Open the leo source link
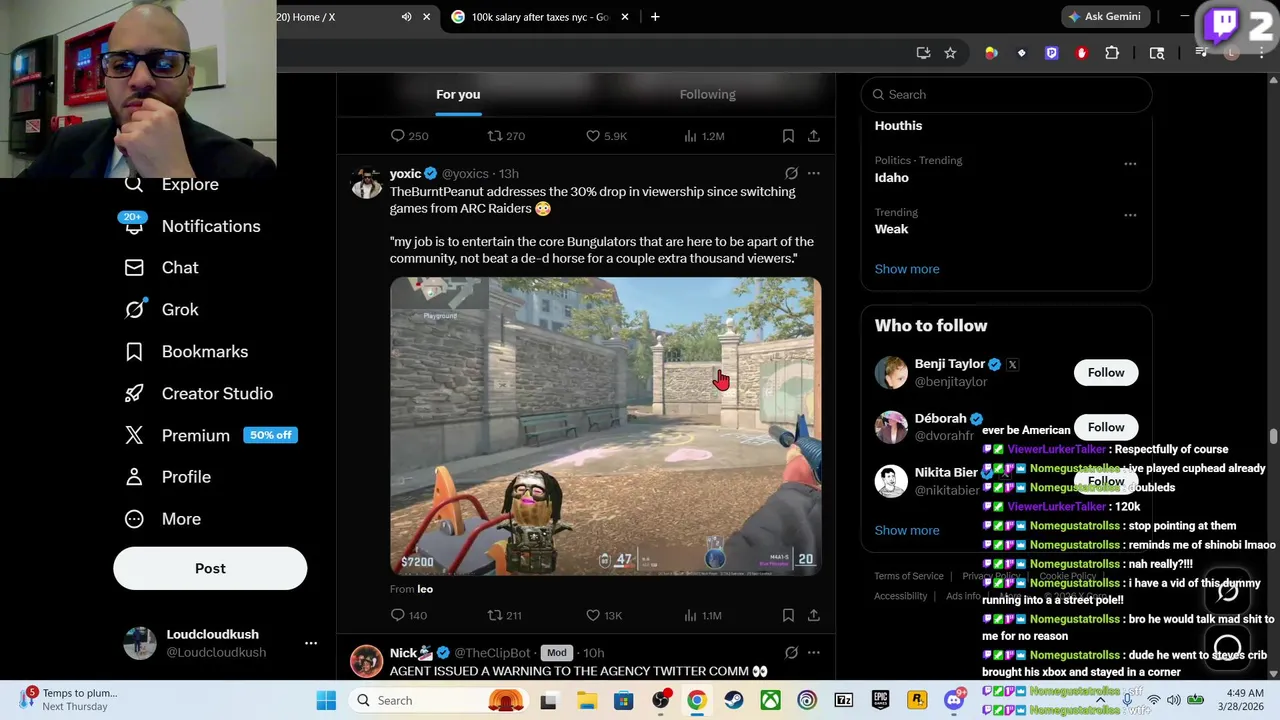Screen dimensions: 1280x720 pyautogui.click(x=425, y=589)
